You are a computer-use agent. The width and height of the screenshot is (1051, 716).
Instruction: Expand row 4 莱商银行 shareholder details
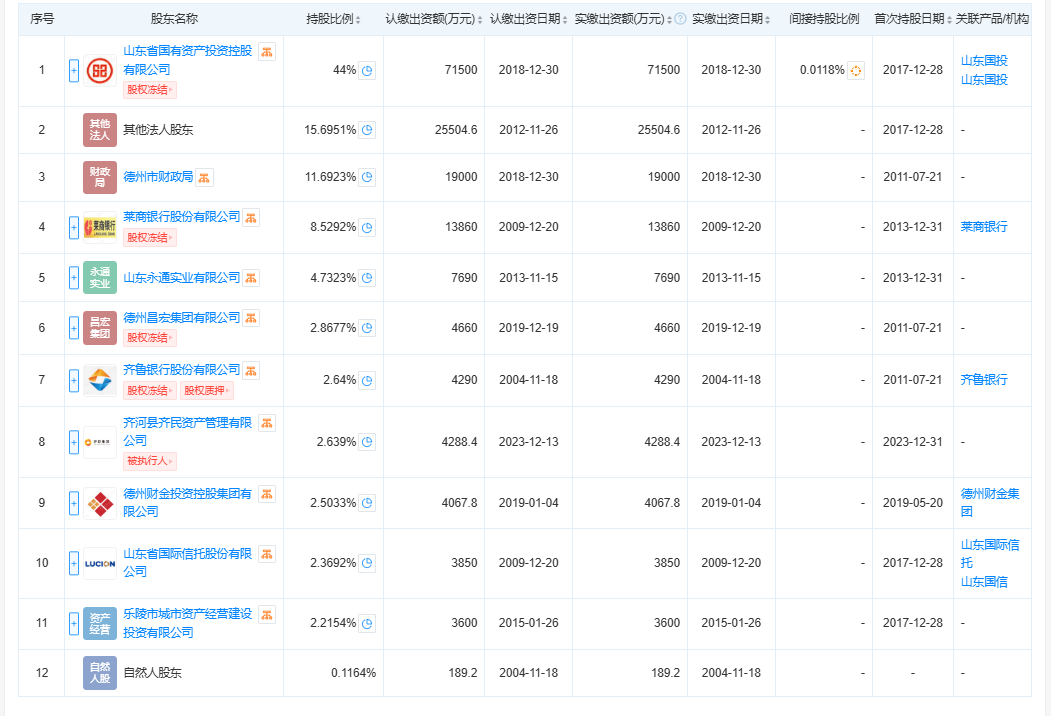pyautogui.click(x=74, y=227)
